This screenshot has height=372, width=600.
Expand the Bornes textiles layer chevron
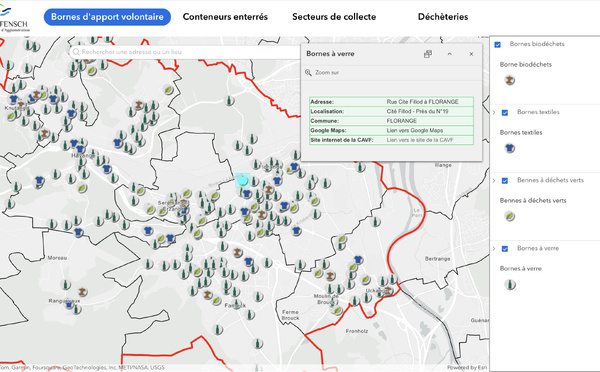(494, 113)
